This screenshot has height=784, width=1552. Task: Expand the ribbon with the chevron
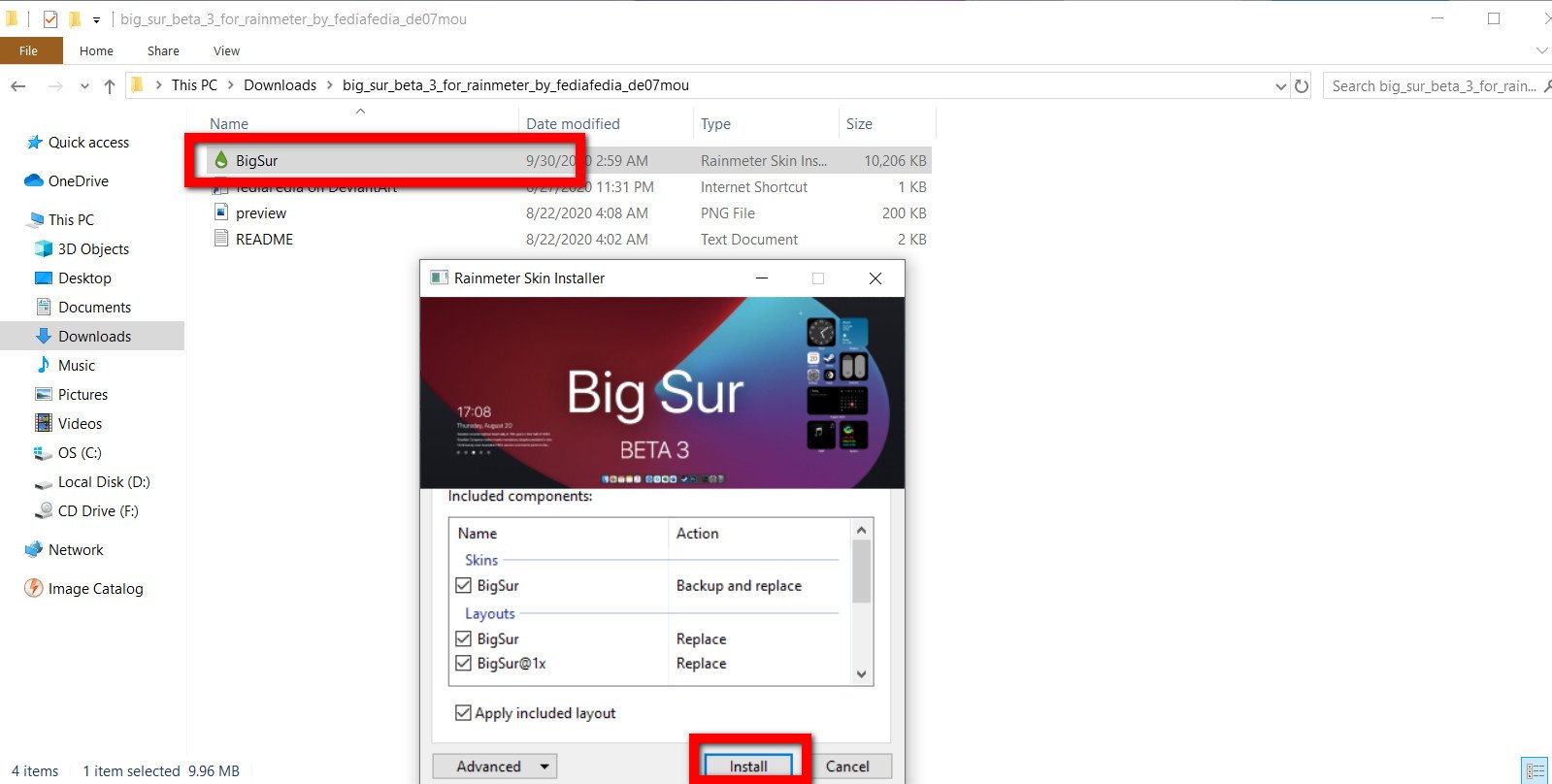(1542, 50)
